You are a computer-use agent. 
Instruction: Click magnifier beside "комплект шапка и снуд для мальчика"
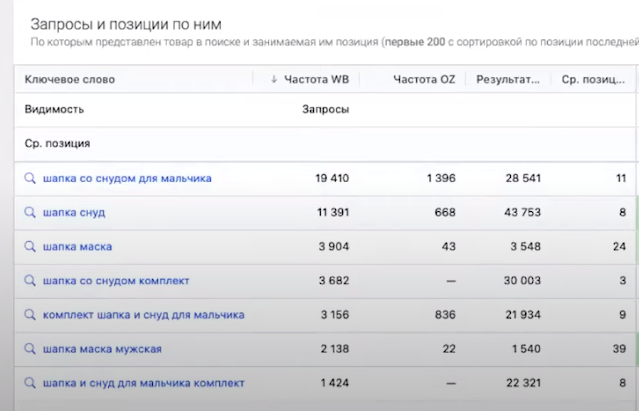[x=30, y=314]
